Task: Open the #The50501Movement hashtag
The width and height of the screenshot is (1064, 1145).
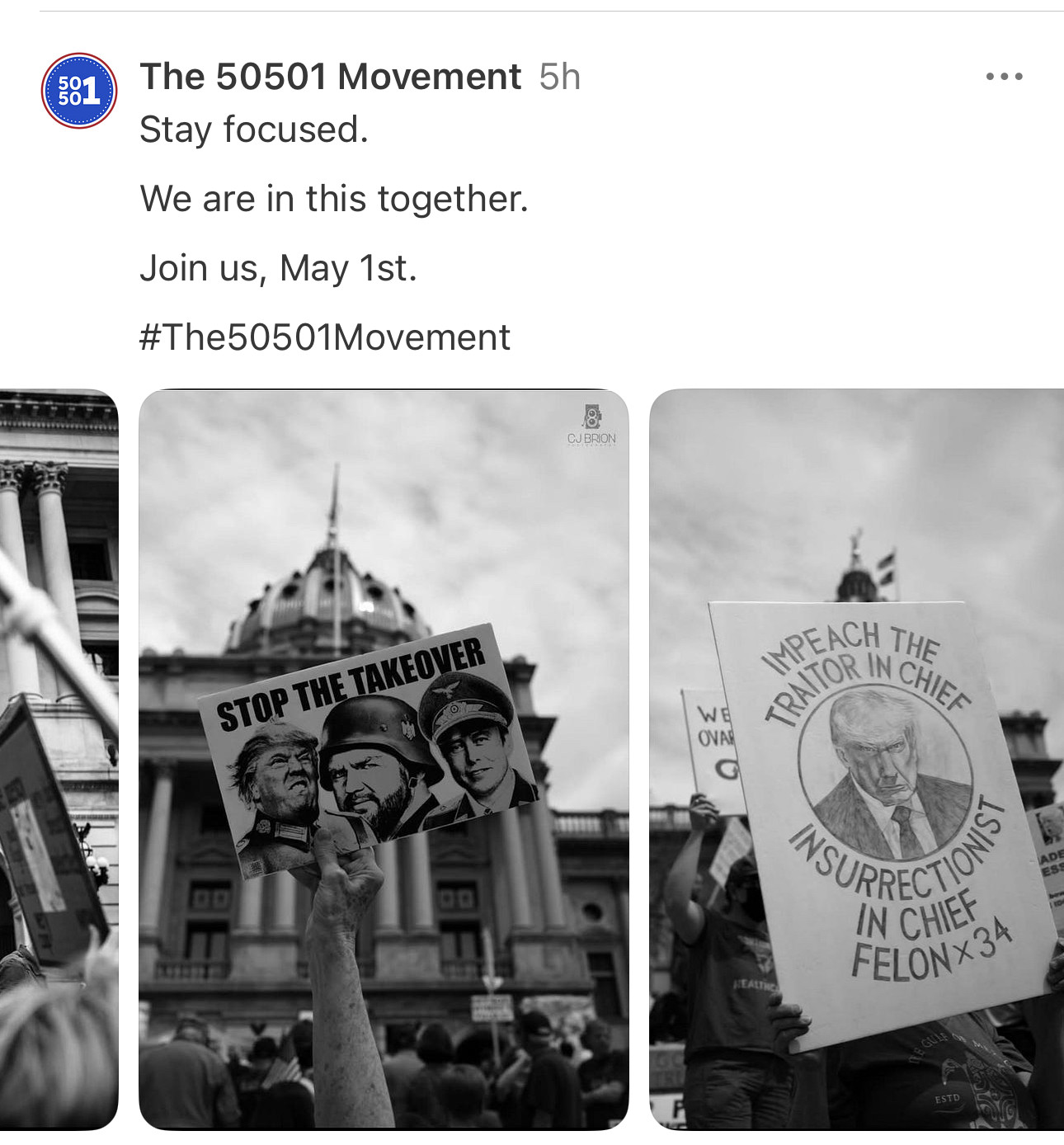Action: (325, 337)
